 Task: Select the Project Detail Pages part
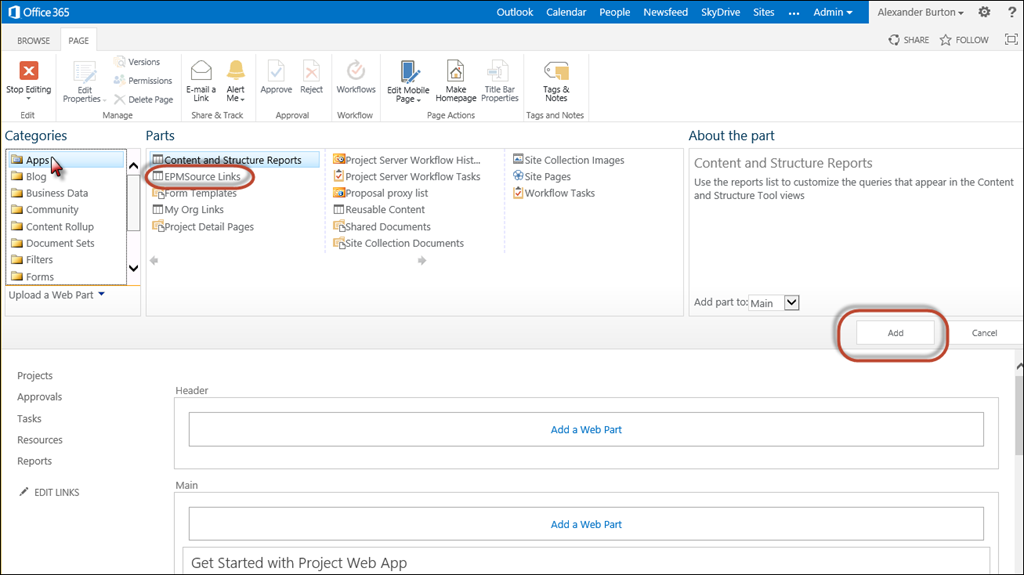click(203, 226)
